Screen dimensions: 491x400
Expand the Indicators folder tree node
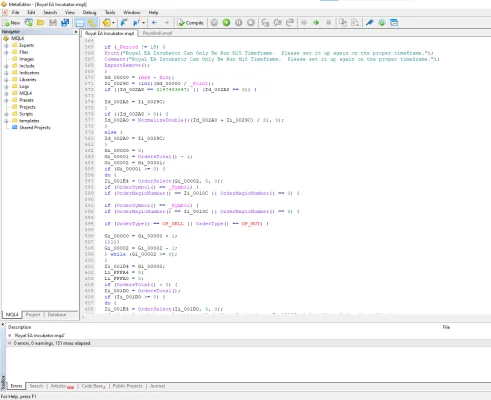(x=6, y=73)
